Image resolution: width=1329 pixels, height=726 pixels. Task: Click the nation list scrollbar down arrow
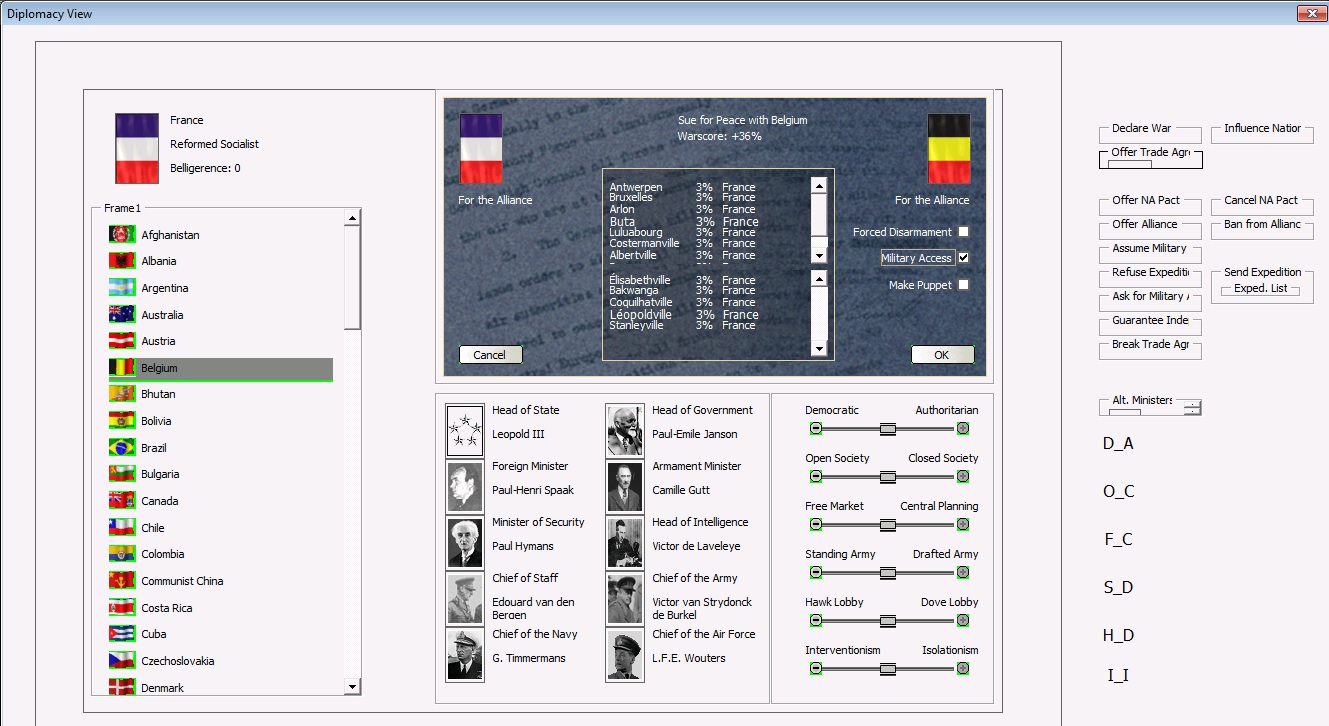click(x=352, y=687)
